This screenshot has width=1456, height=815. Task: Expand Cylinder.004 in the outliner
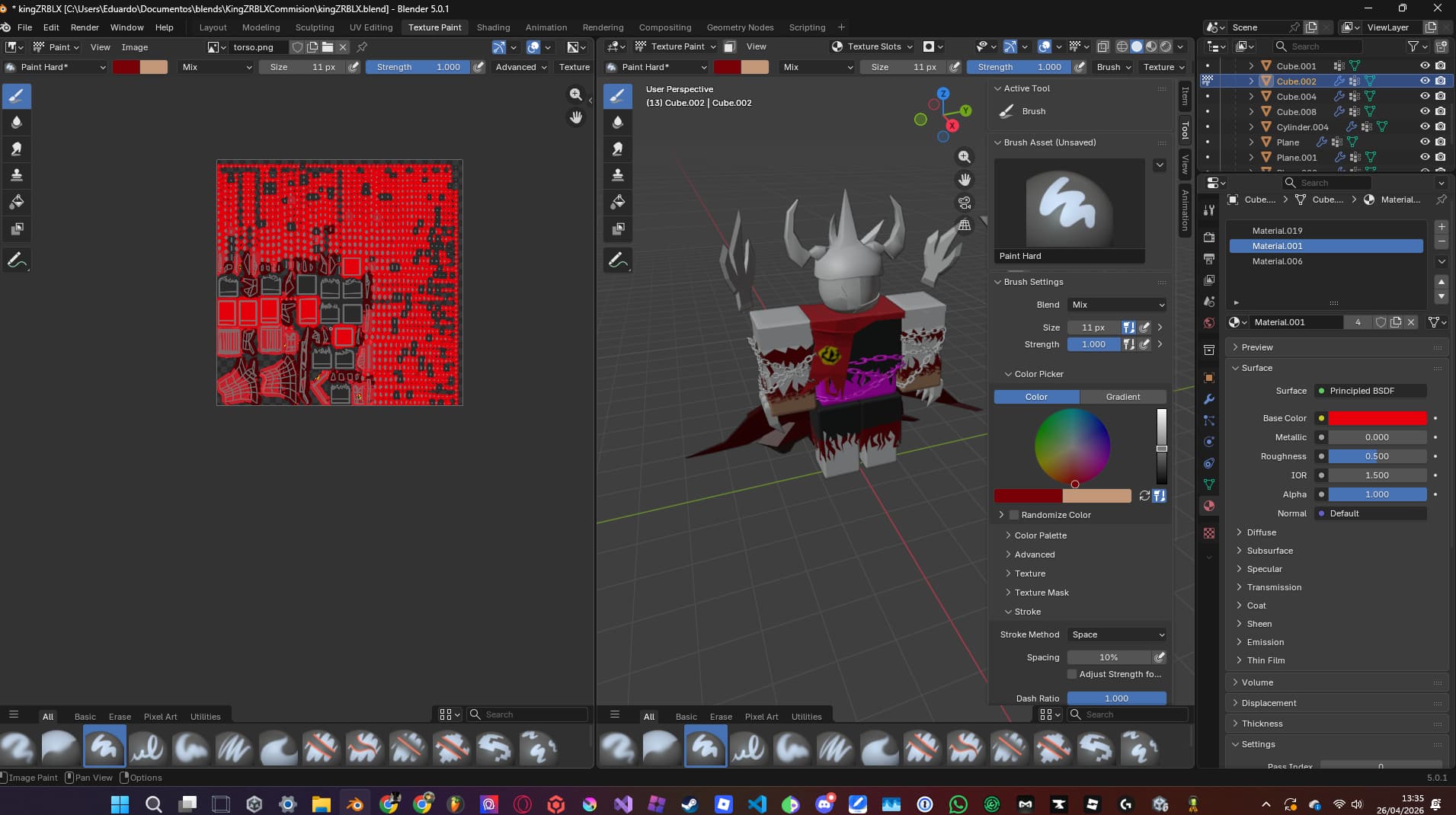pyautogui.click(x=1250, y=126)
